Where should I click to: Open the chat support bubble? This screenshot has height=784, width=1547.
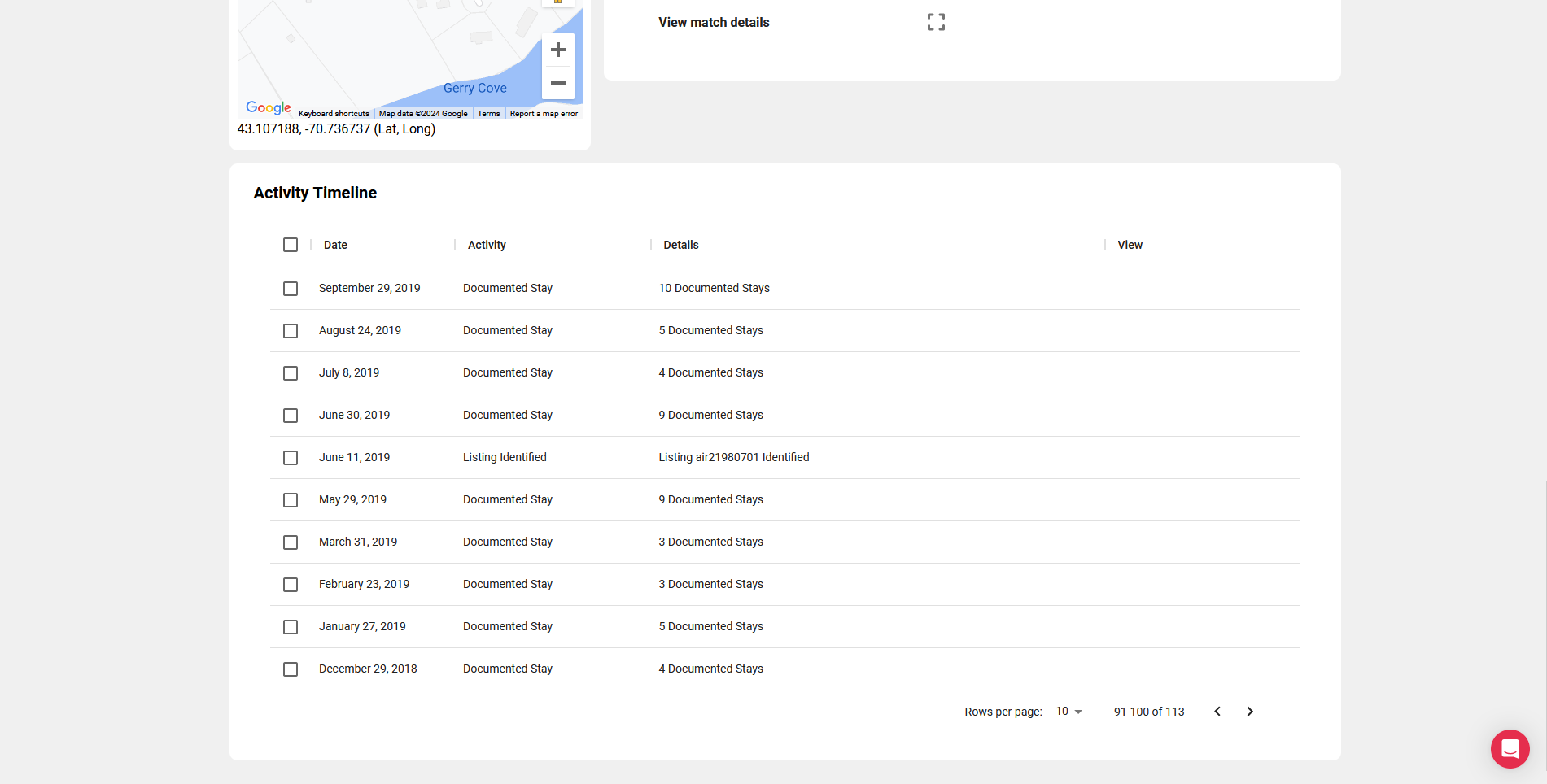pyautogui.click(x=1510, y=749)
